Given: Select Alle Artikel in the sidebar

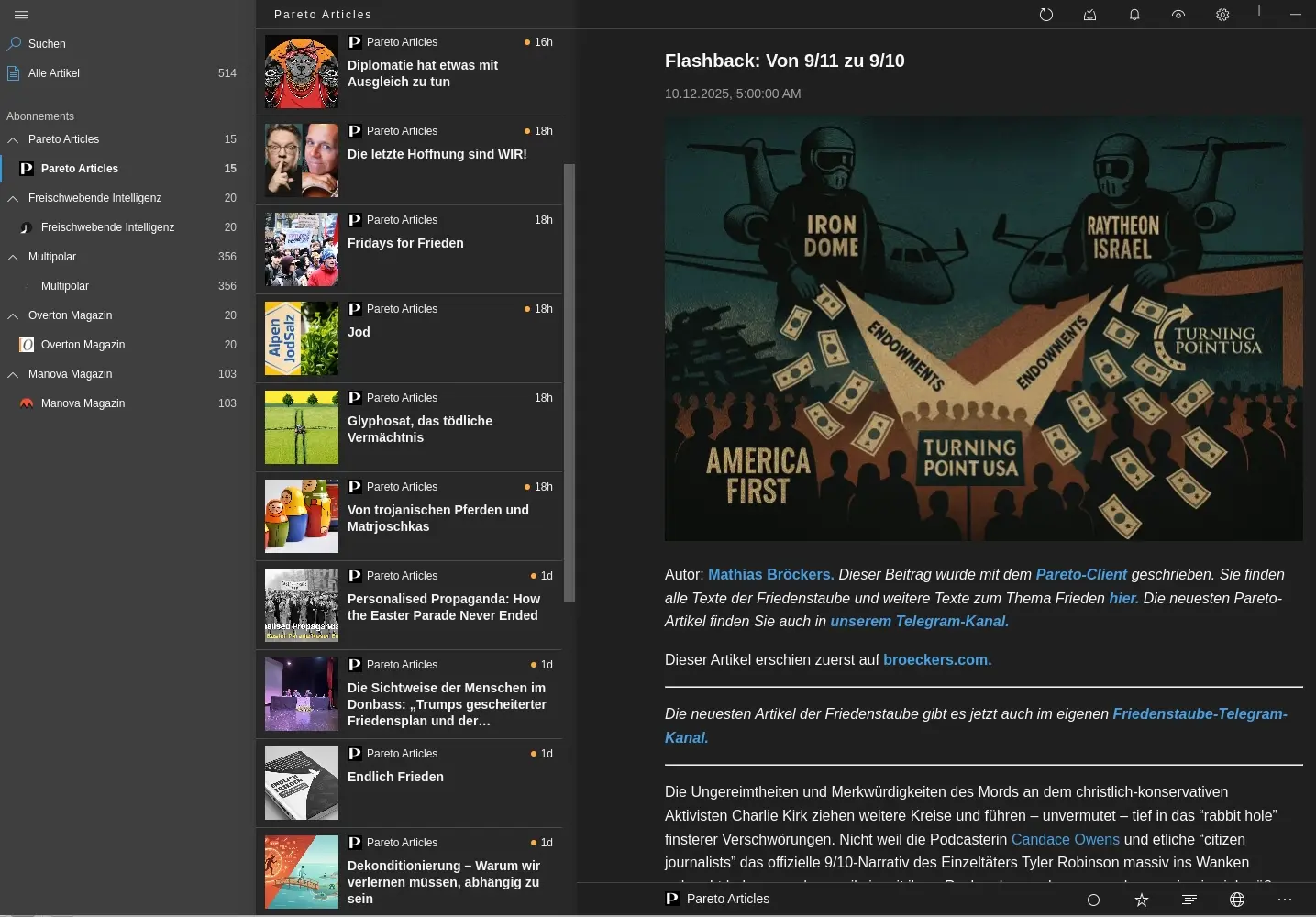Looking at the screenshot, I should [x=54, y=73].
